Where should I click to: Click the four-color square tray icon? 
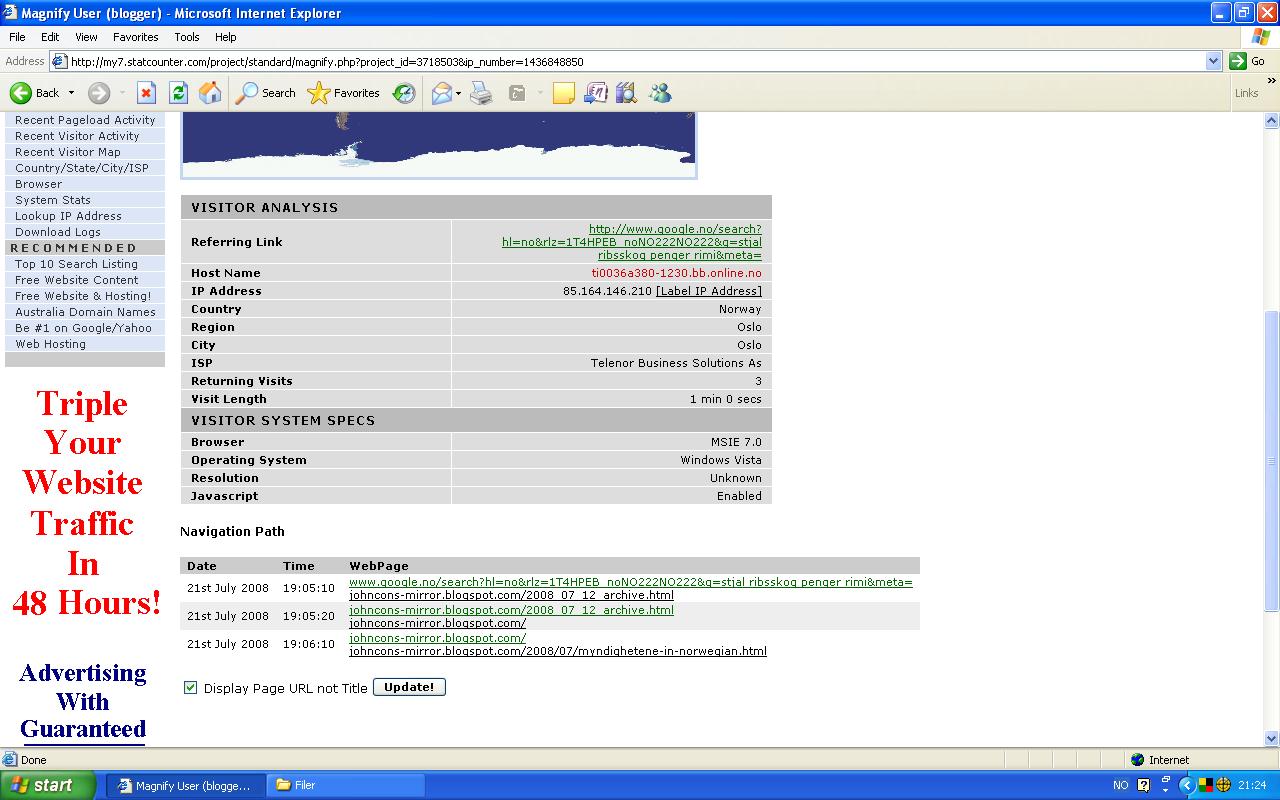tap(1207, 785)
